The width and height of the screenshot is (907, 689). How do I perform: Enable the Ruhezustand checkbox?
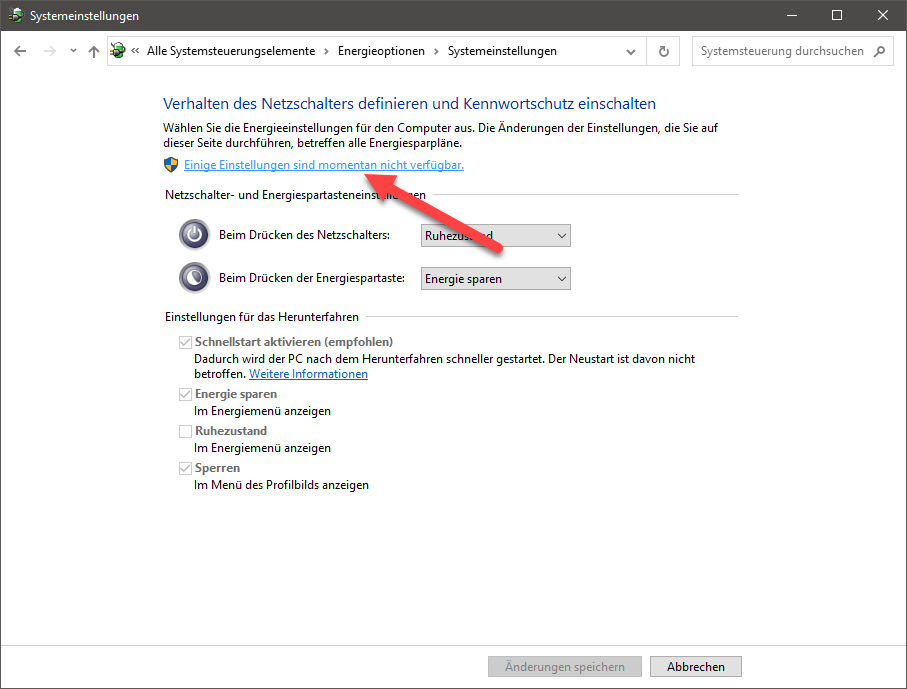pos(186,430)
